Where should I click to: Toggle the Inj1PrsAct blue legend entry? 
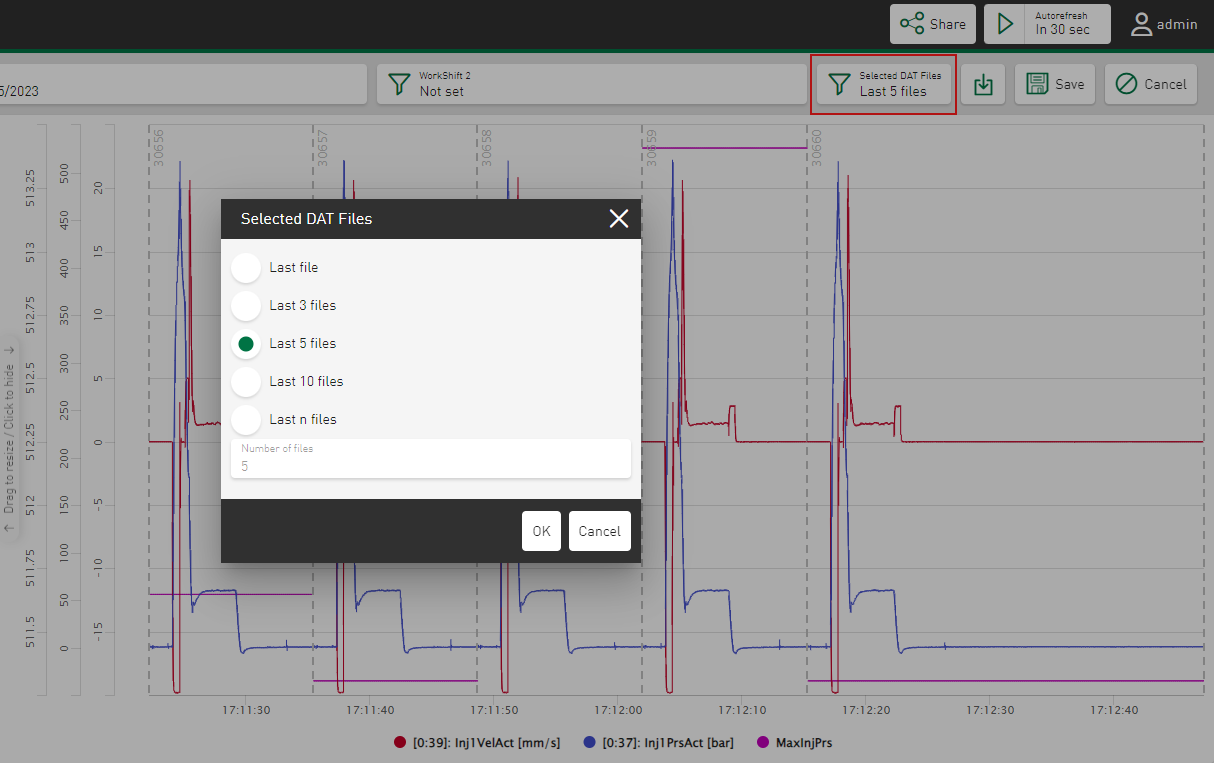click(590, 743)
